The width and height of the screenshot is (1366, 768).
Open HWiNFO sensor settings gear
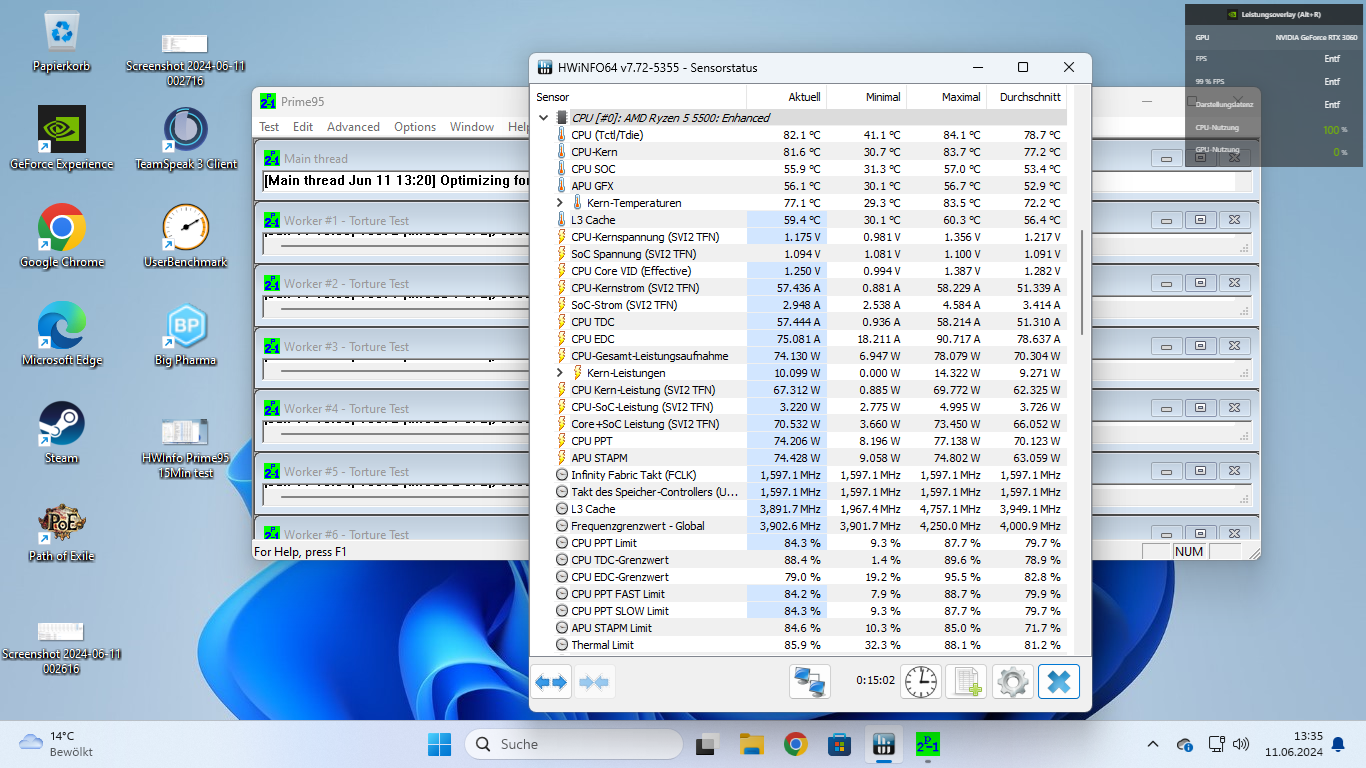[x=1012, y=682]
